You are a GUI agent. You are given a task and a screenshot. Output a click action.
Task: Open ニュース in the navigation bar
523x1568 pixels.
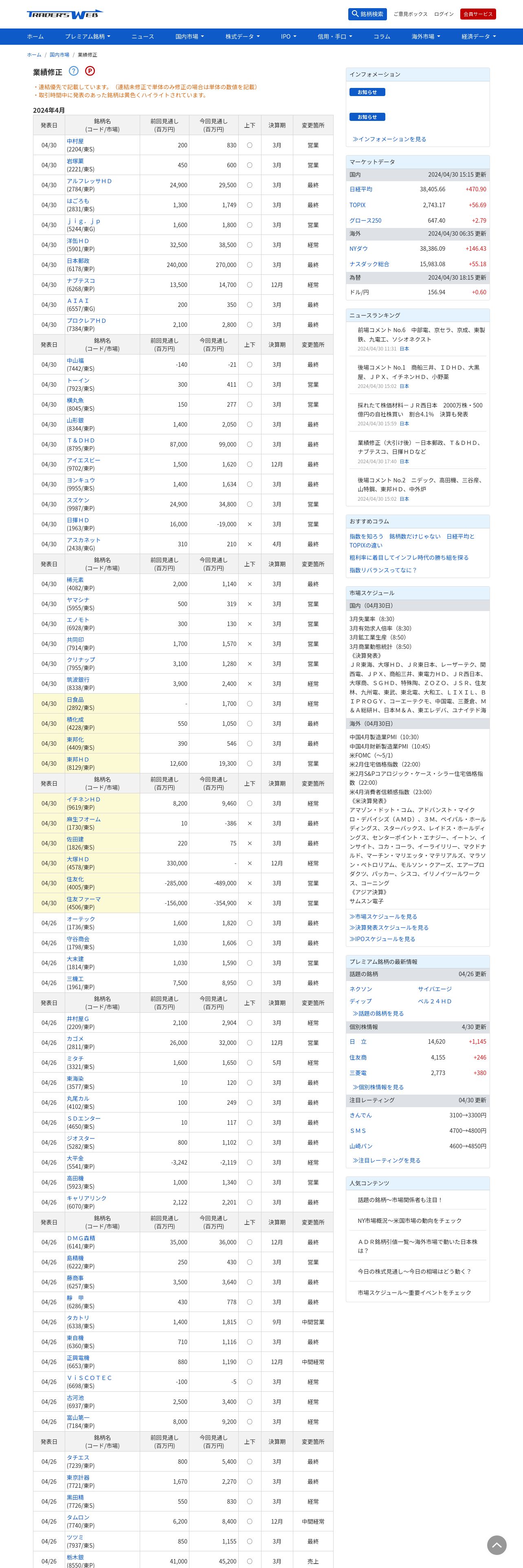pos(143,37)
